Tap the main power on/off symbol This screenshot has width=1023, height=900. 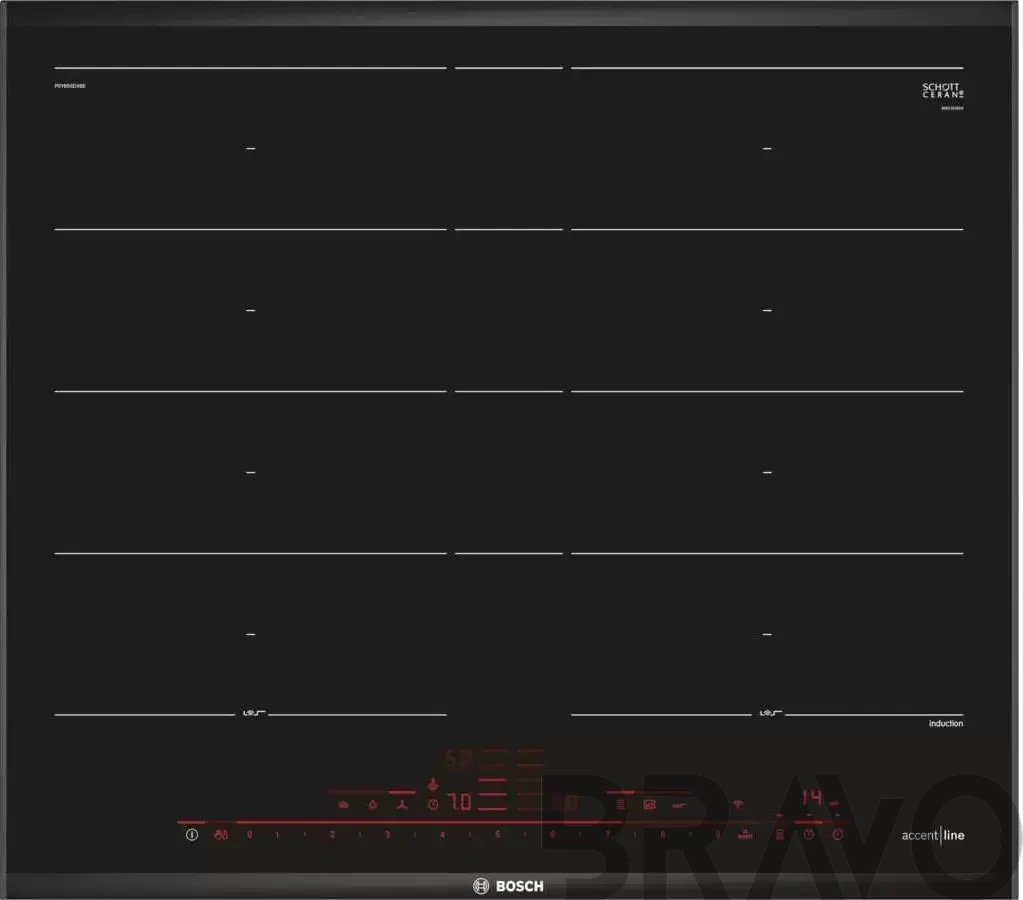click(x=192, y=835)
